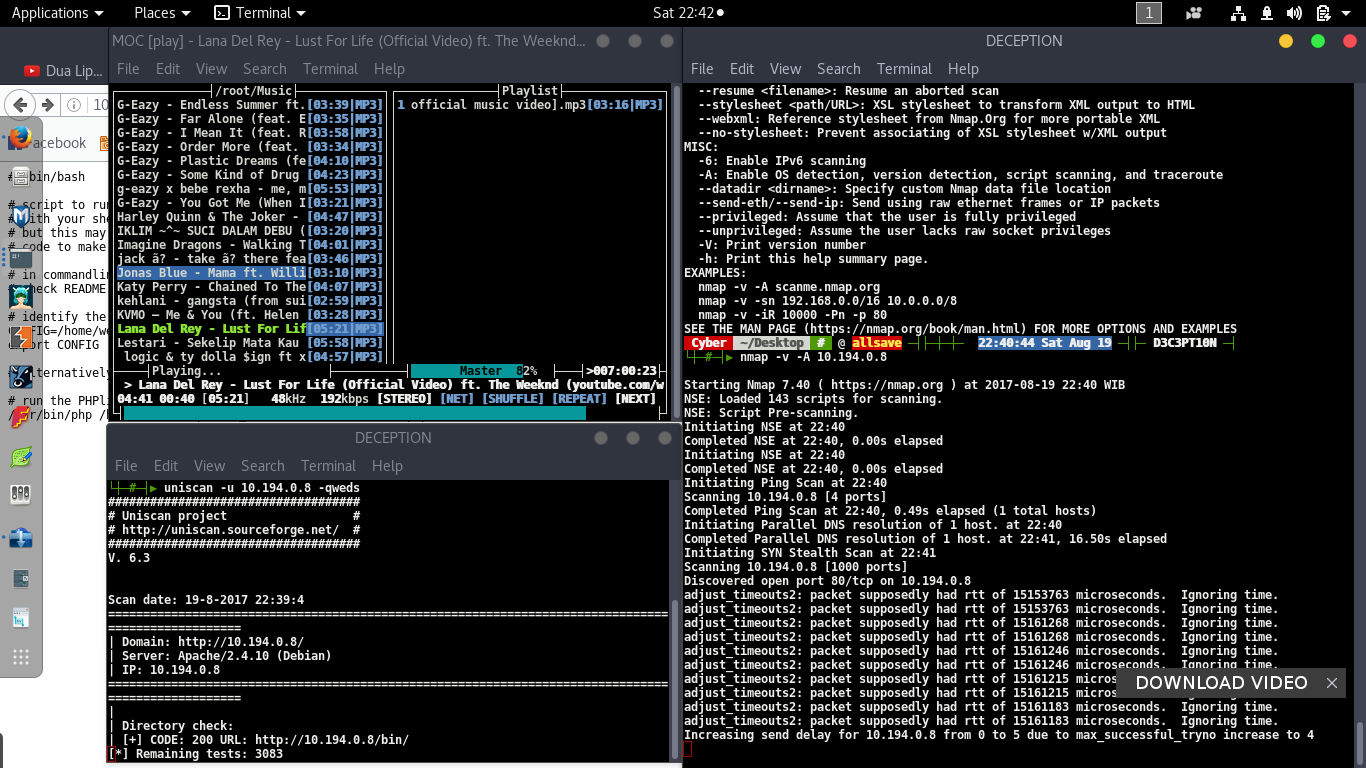The width and height of the screenshot is (1366, 768).
Task: Close the DOWNLOAD VIDEO overlay with X
Action: (1332, 683)
